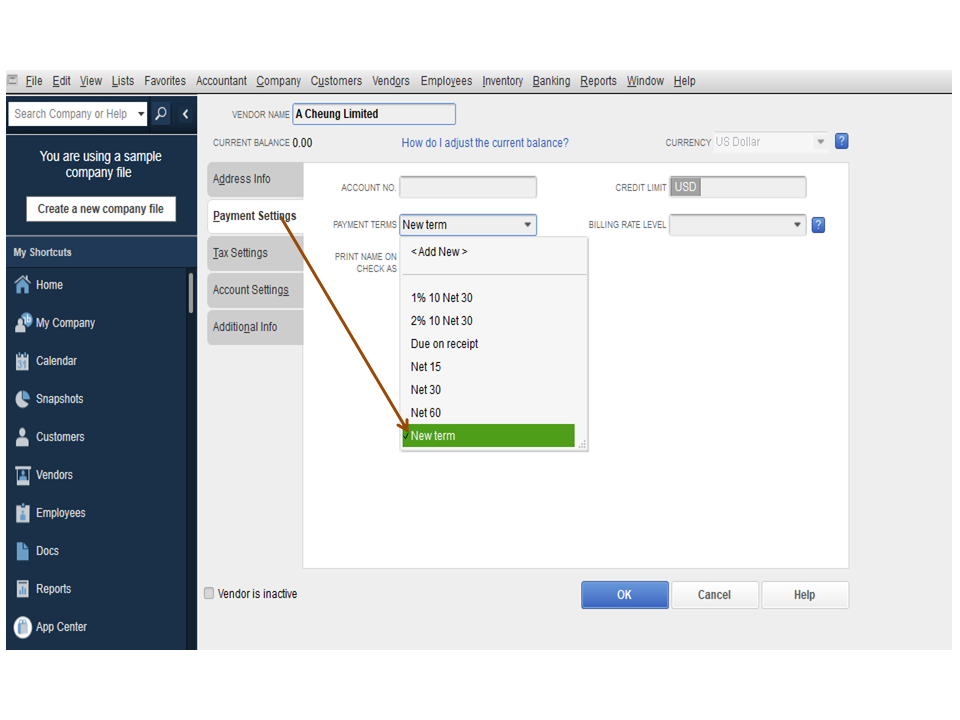
Task: Open How do I adjust current balance link
Action: click(x=485, y=143)
